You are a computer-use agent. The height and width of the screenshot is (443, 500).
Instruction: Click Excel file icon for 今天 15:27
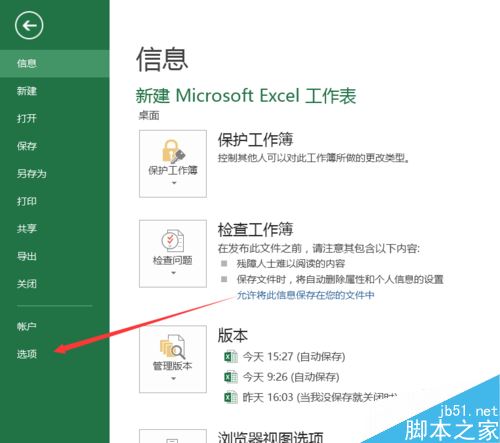pyautogui.click(x=231, y=357)
